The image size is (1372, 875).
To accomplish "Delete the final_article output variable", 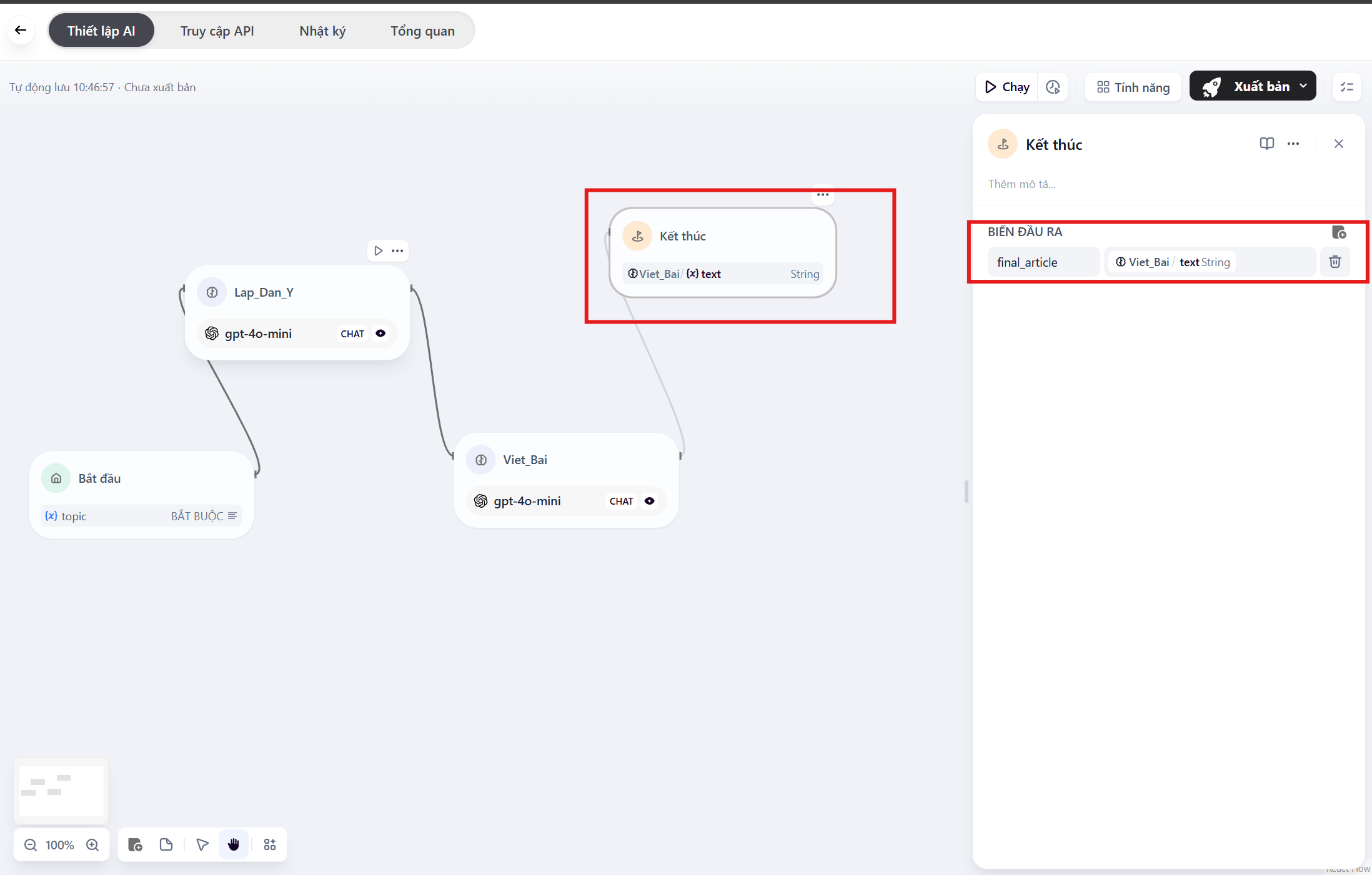I will coord(1335,262).
